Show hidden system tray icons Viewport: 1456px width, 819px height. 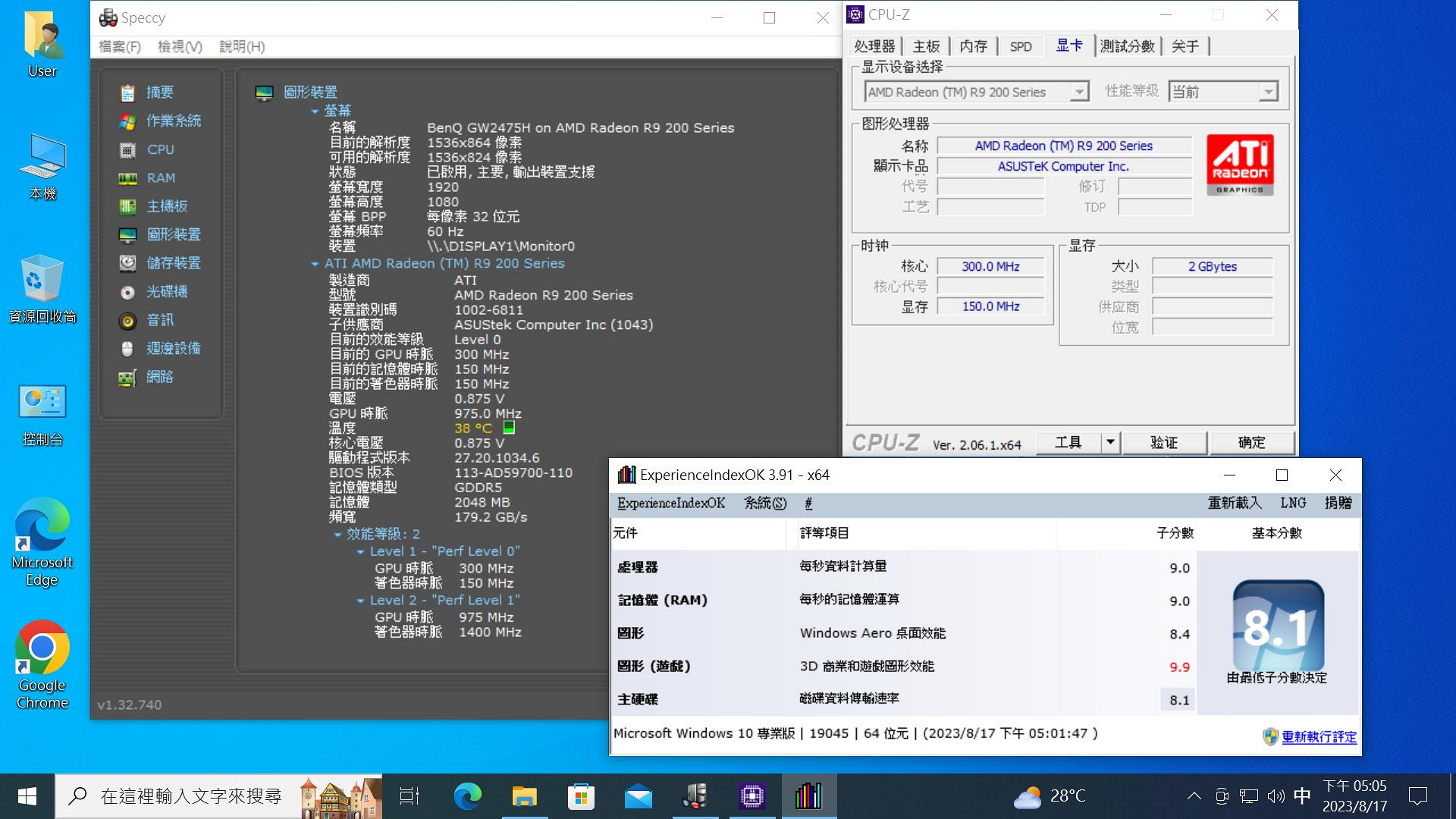1194,796
